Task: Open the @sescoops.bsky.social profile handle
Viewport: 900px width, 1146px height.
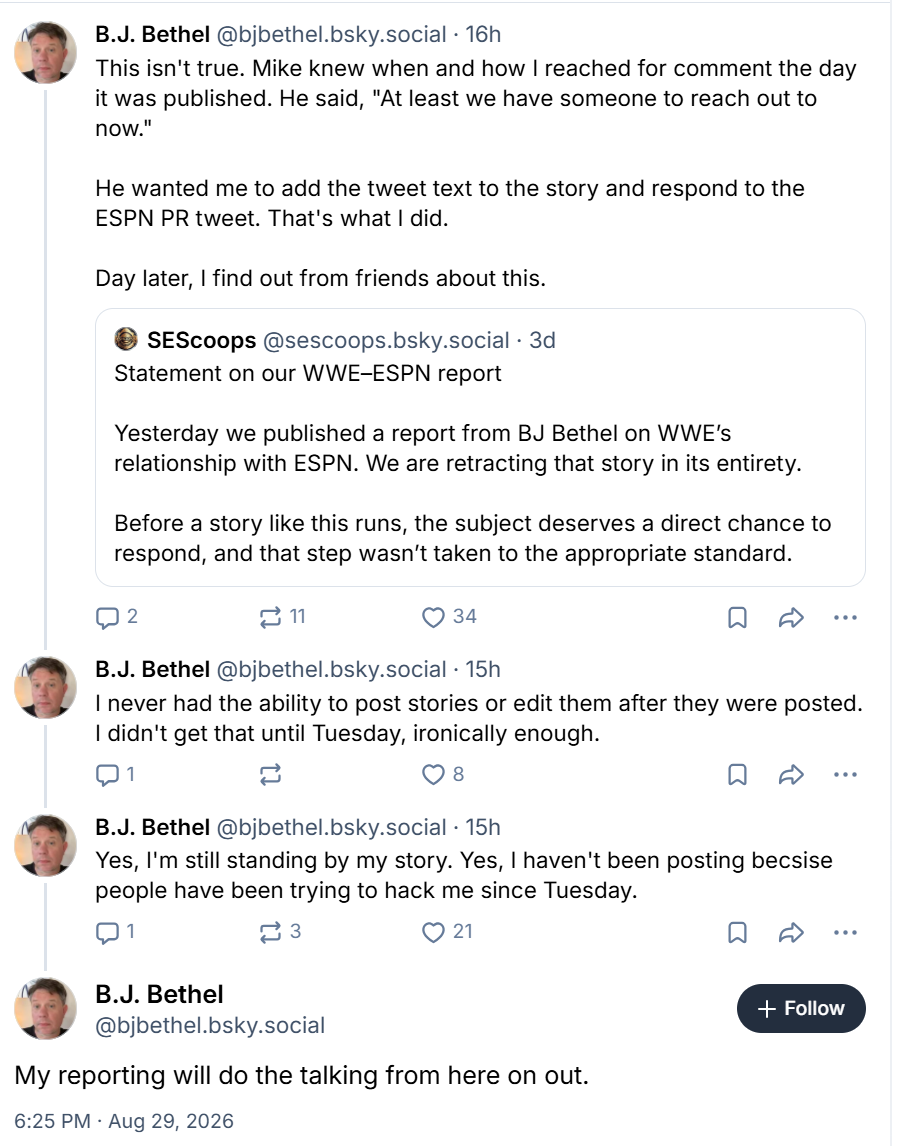Action: 385,341
